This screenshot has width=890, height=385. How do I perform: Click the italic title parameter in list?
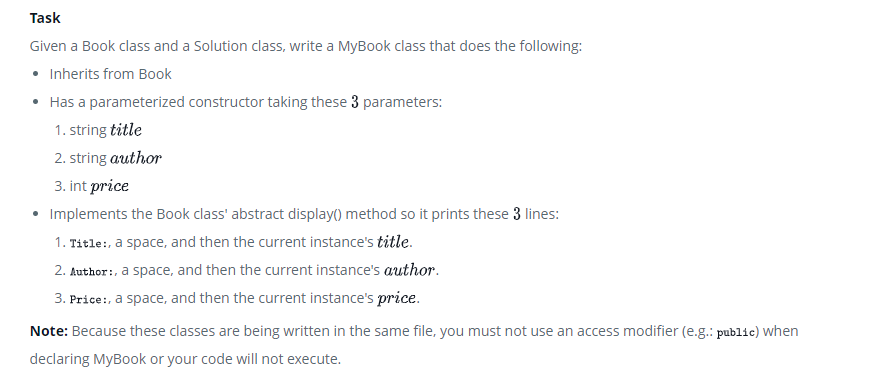pyautogui.click(x=126, y=130)
